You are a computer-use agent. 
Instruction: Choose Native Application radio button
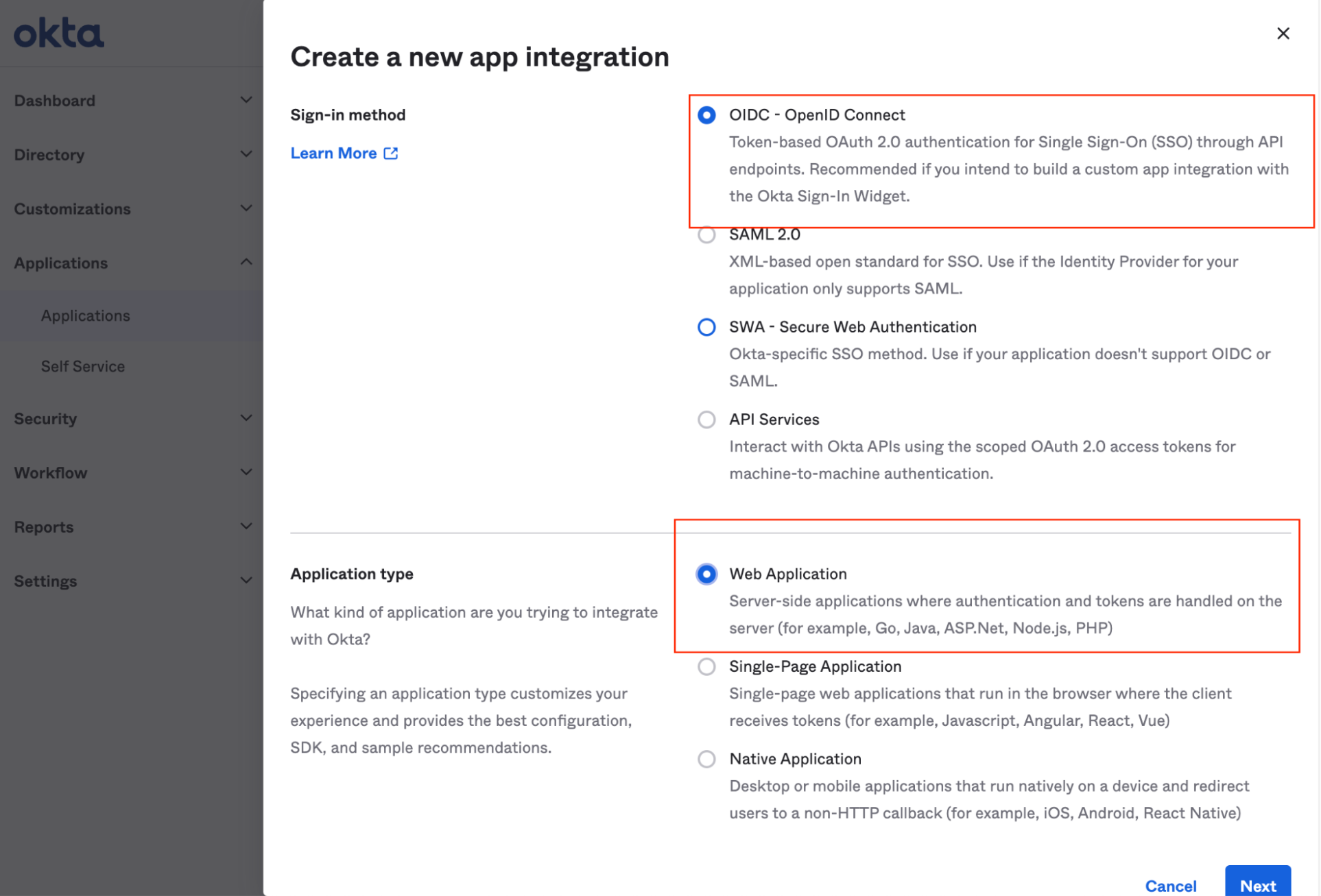click(706, 759)
